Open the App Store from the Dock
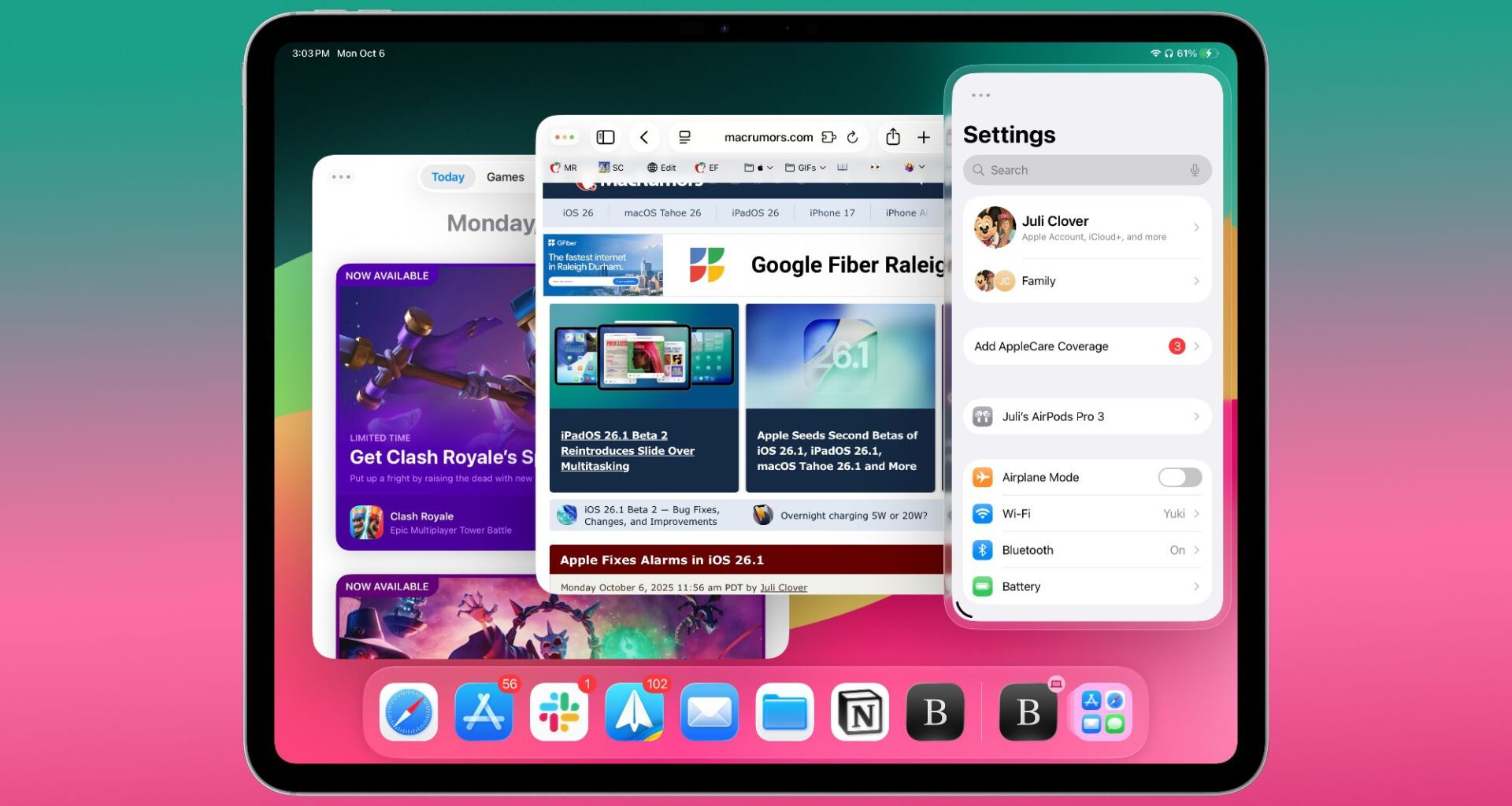This screenshot has width=1512, height=806. (x=484, y=712)
